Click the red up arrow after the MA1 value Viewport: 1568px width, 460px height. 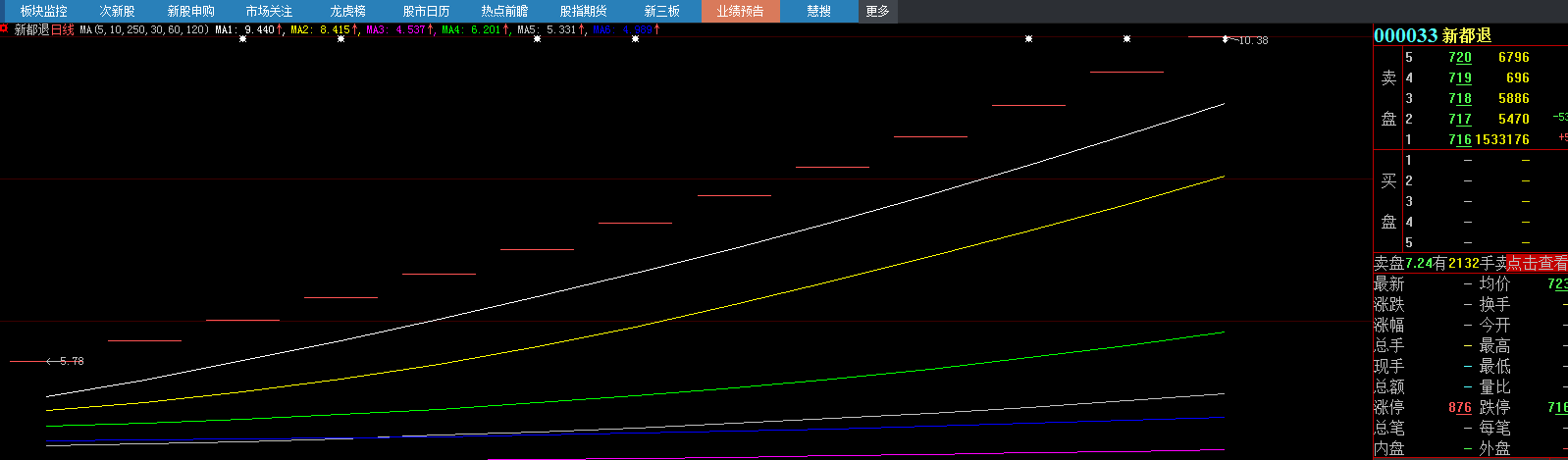(281, 29)
